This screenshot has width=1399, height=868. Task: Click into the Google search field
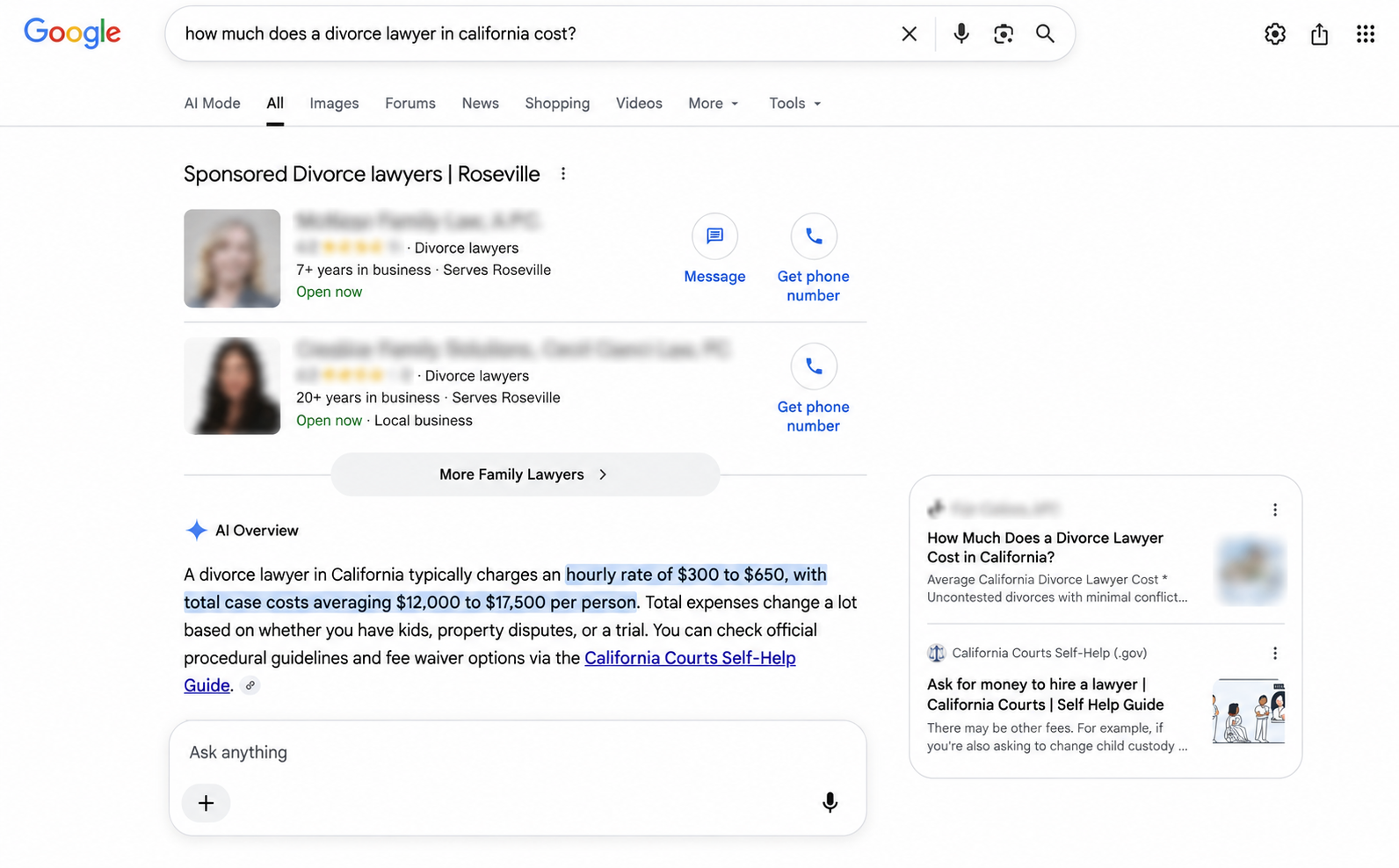click(x=536, y=33)
